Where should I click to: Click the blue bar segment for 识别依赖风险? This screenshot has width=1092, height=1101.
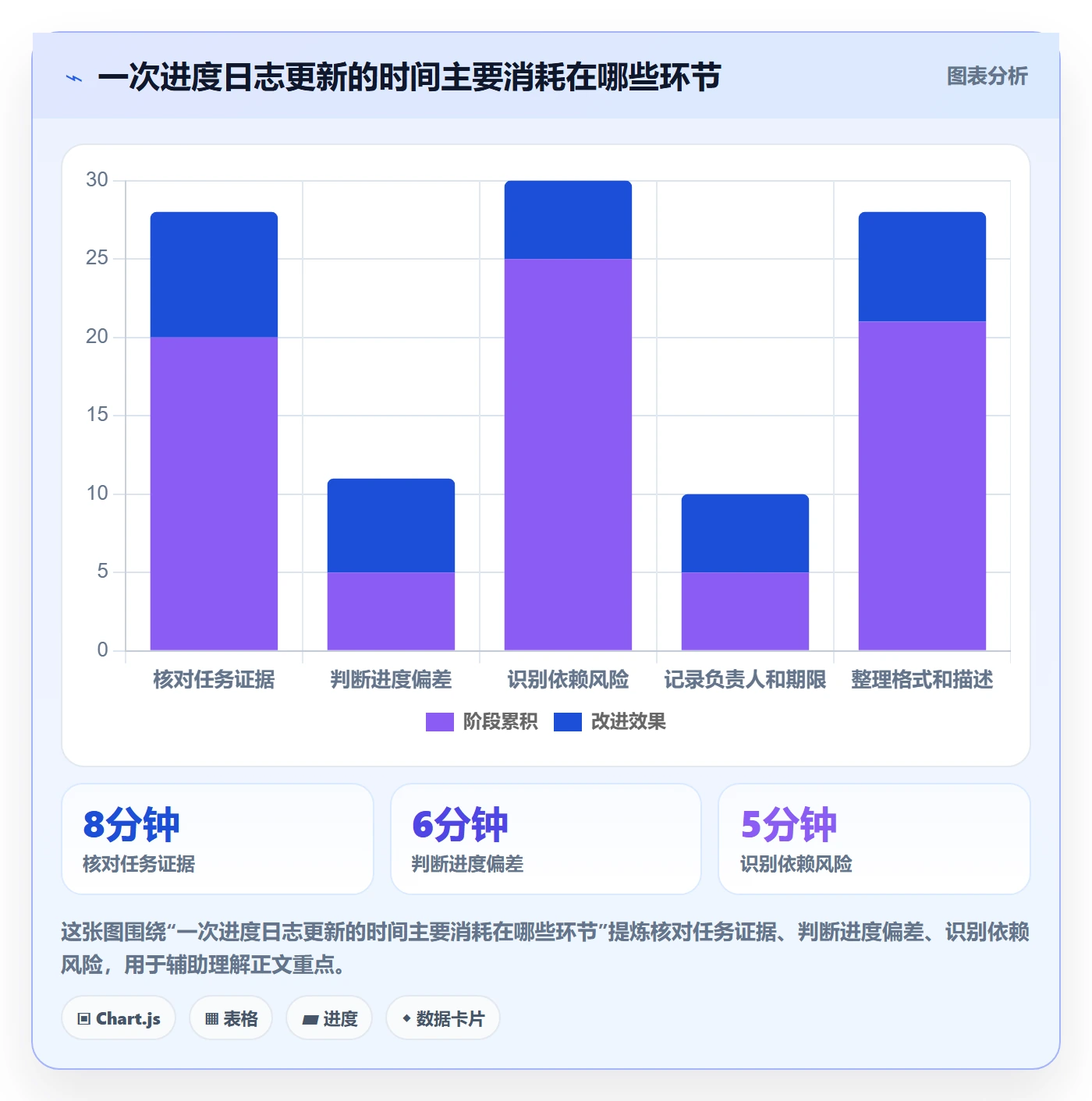coord(568,220)
